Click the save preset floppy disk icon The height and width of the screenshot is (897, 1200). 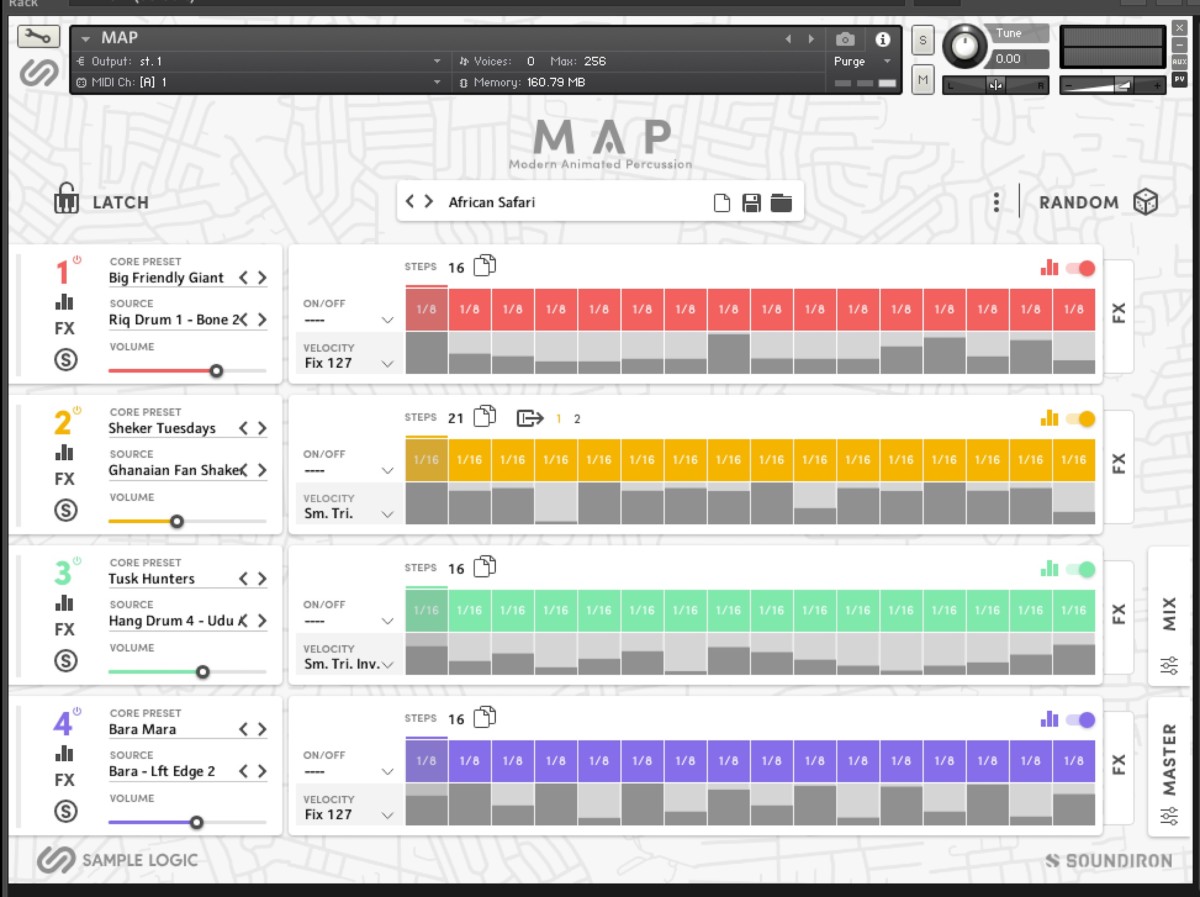[752, 203]
